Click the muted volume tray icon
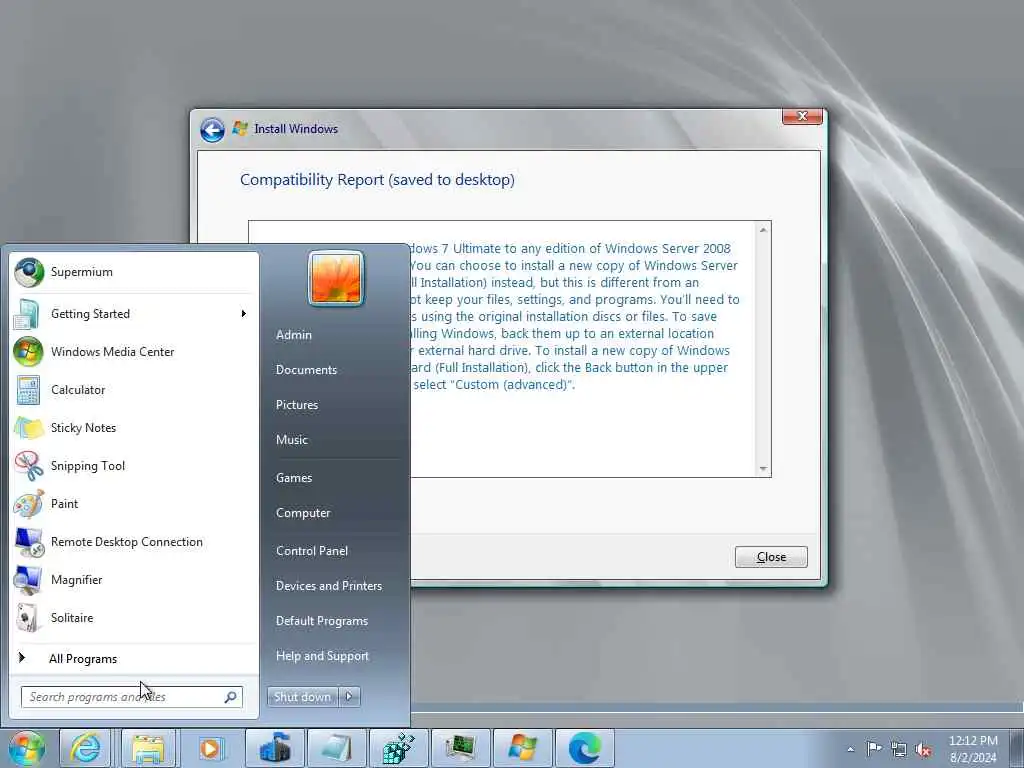Image resolution: width=1024 pixels, height=768 pixels. click(x=923, y=749)
